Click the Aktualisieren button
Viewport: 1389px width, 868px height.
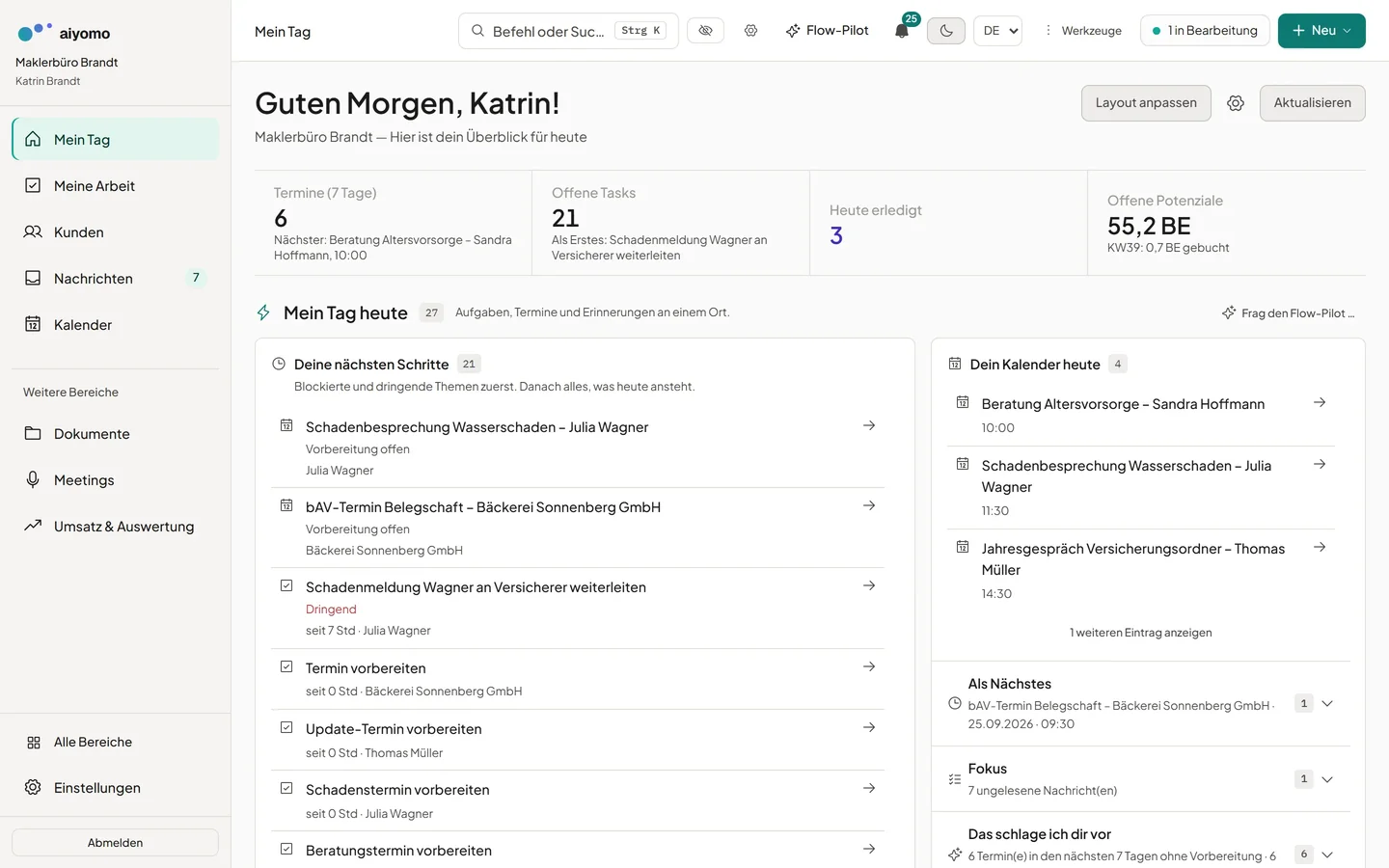(1312, 103)
